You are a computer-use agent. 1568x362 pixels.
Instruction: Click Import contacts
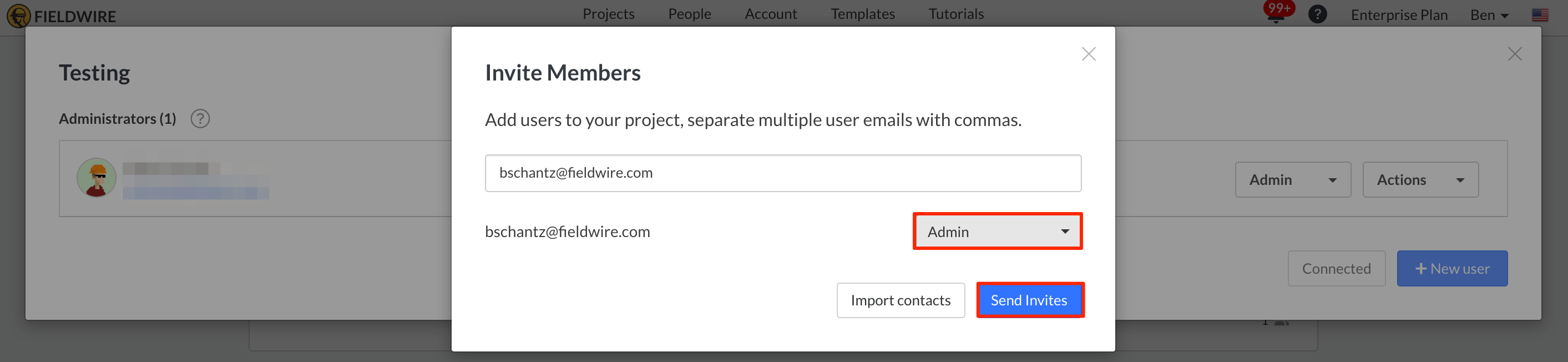[901, 300]
